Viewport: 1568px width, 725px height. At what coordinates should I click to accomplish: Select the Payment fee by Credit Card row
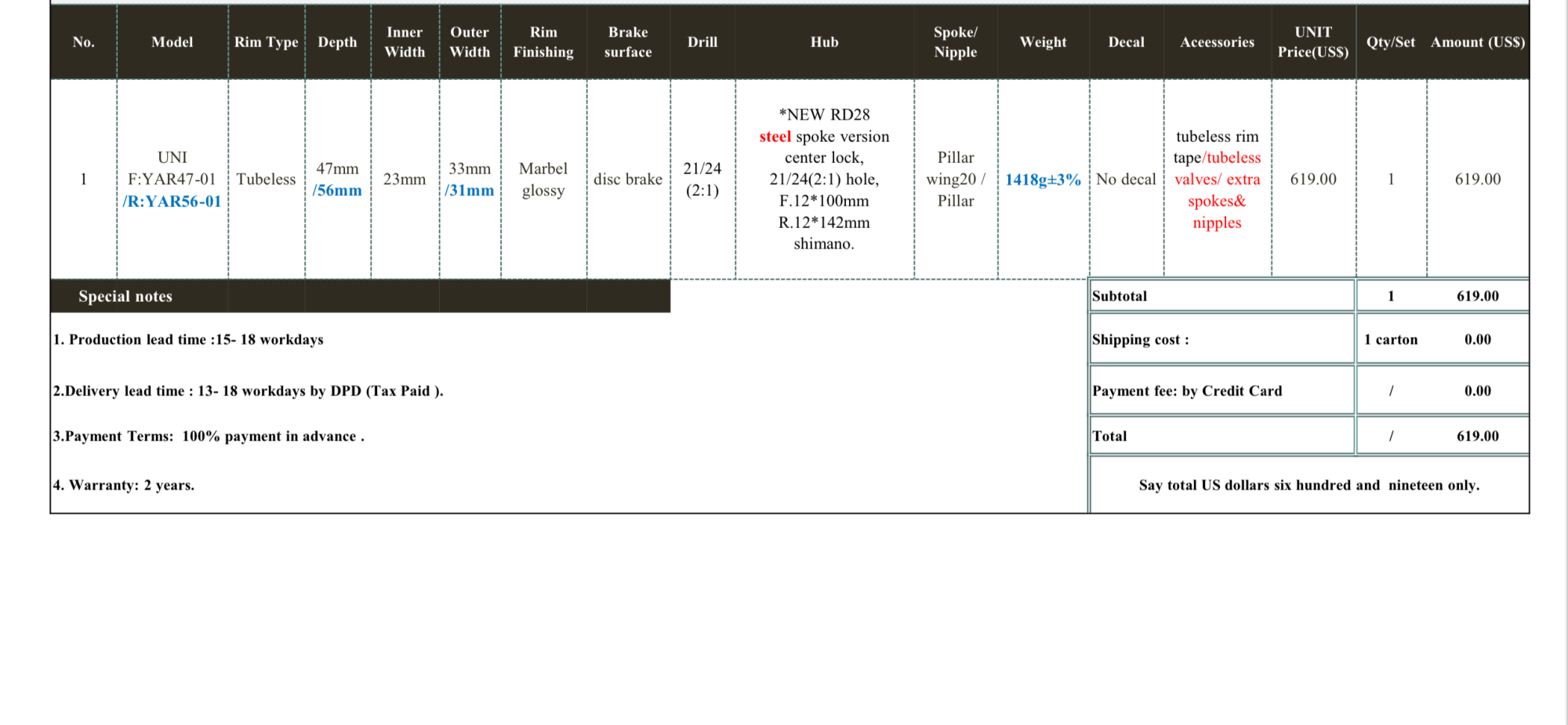pos(1187,390)
